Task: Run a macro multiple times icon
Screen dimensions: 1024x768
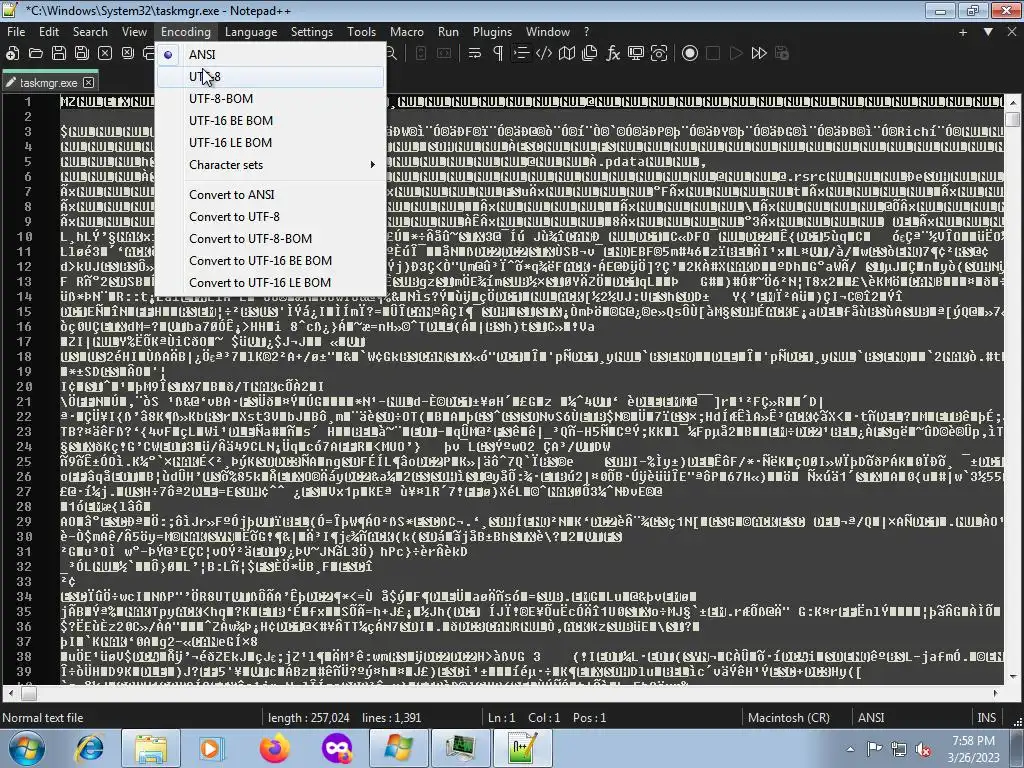Action: [759, 54]
